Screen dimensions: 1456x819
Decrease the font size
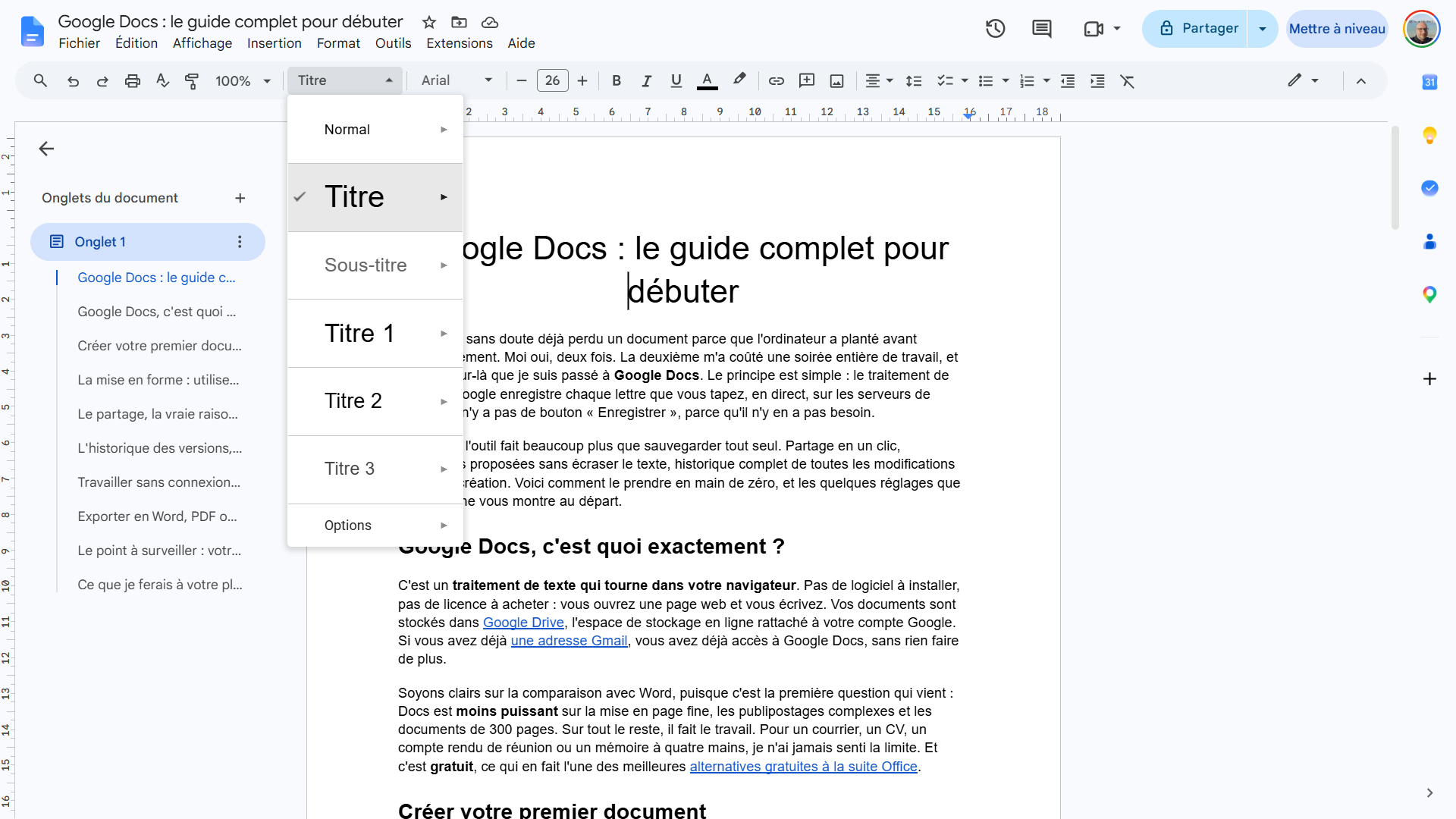pyautogui.click(x=521, y=80)
